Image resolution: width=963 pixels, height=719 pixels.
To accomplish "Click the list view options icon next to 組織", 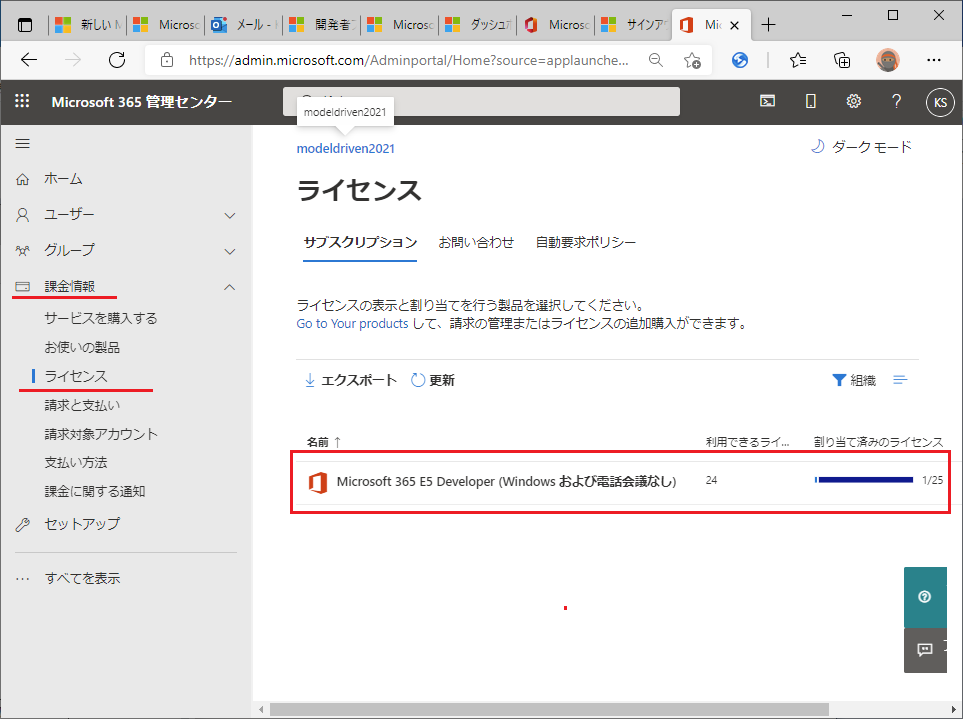I will [900, 380].
